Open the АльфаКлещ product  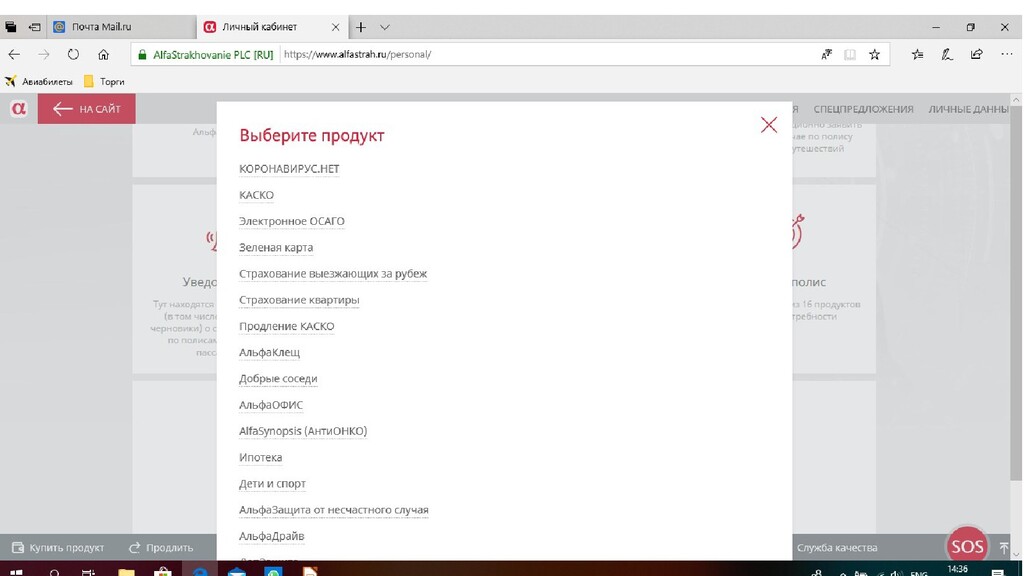click(269, 352)
